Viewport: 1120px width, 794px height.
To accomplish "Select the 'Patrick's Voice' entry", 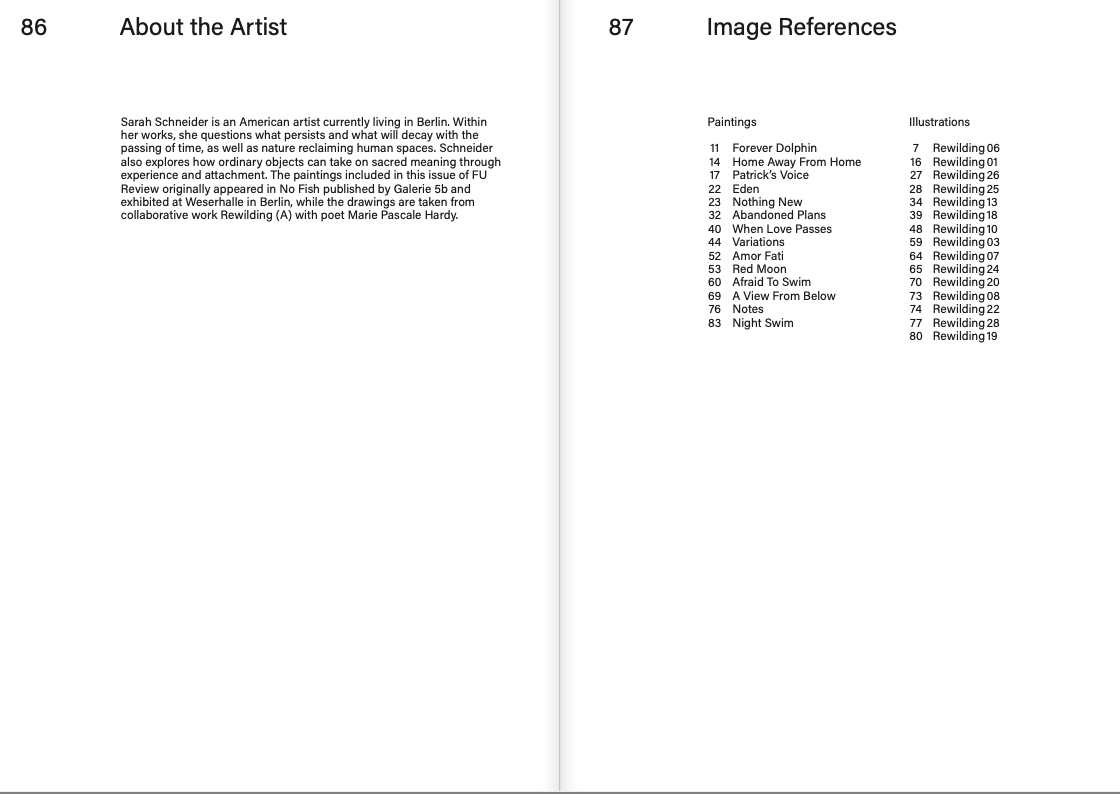I will 770,175.
